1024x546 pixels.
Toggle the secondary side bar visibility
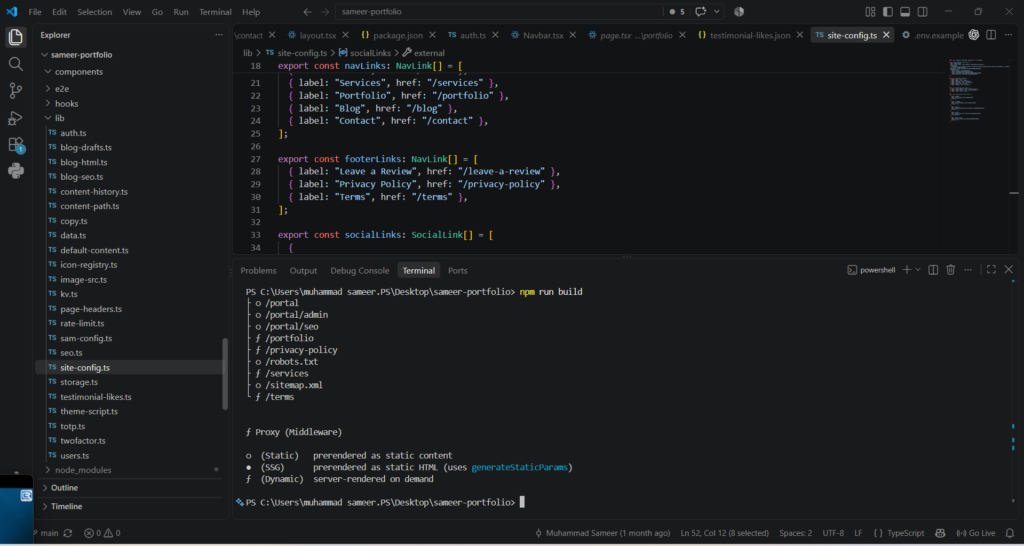922,12
